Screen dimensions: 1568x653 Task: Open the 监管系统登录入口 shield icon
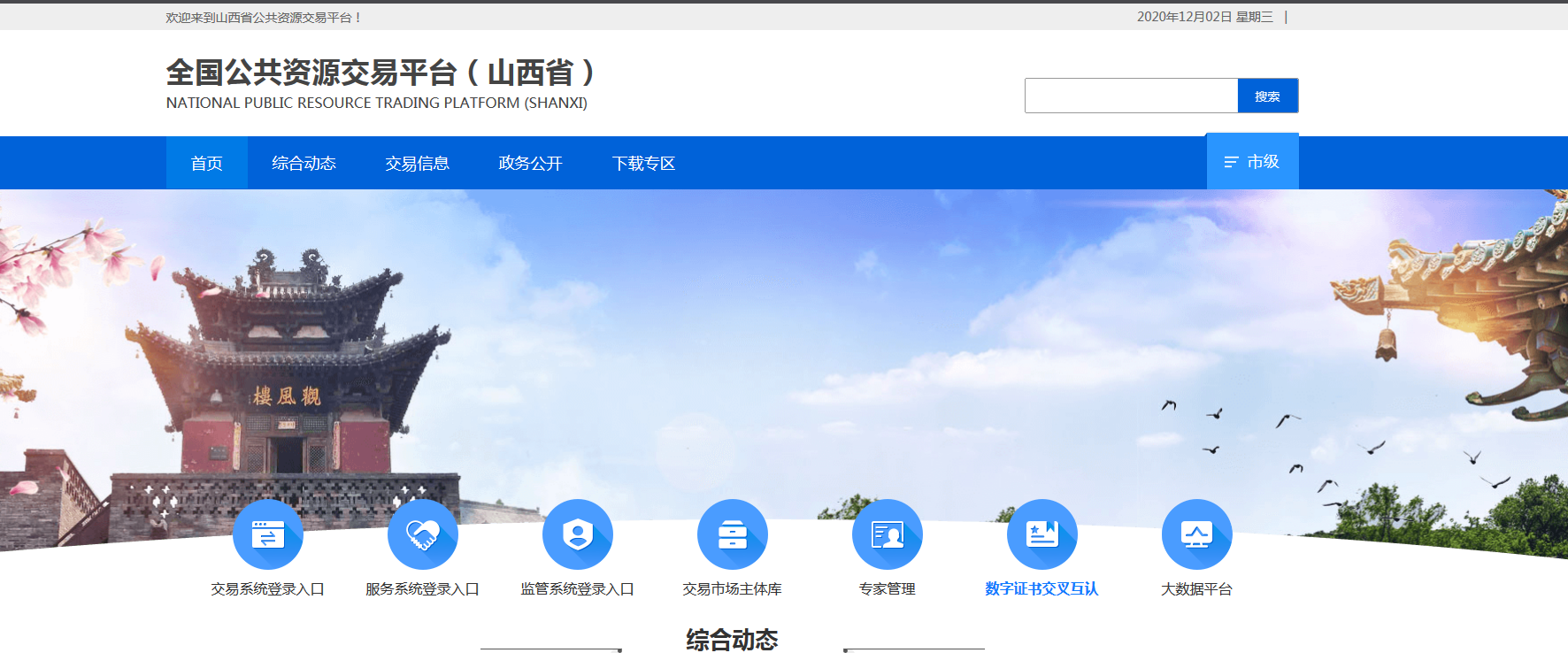click(577, 534)
